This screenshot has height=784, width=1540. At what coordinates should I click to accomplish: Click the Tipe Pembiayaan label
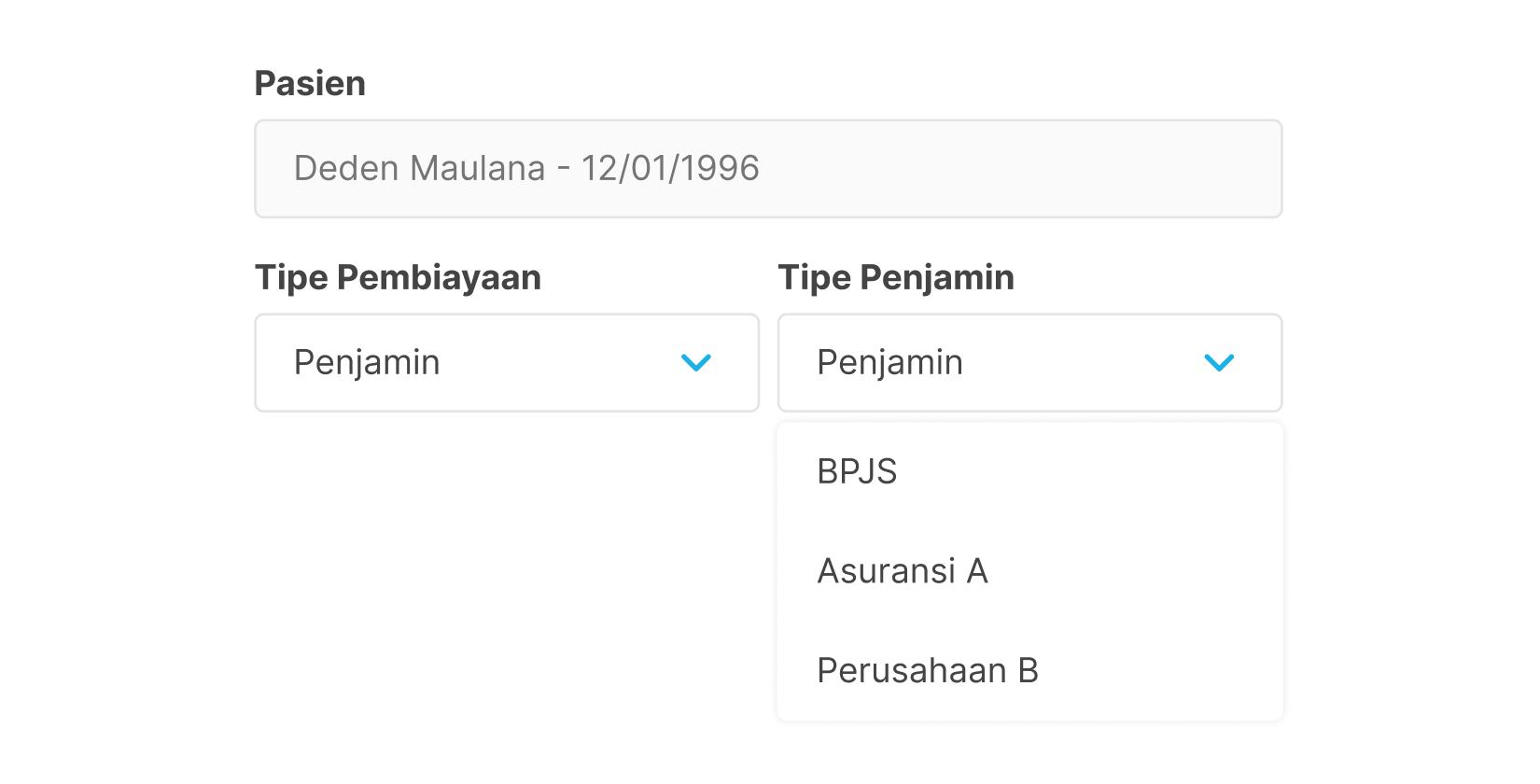click(x=399, y=277)
